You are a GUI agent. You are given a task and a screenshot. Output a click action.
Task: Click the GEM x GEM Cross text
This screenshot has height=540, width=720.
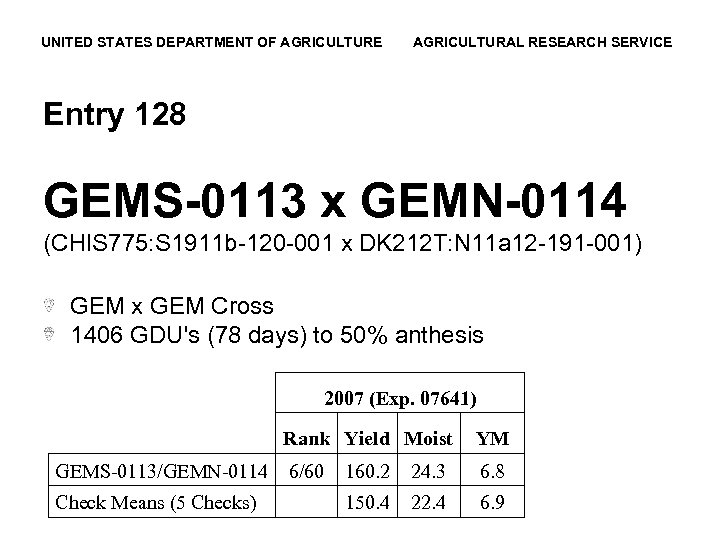tap(172, 305)
